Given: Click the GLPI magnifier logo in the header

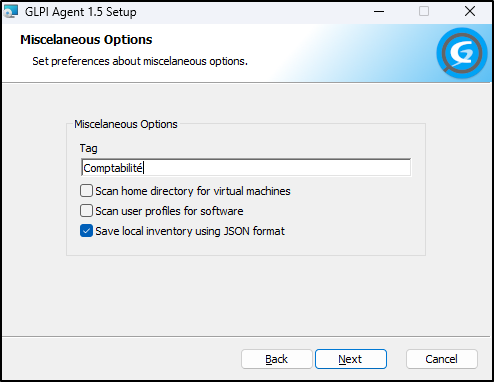Looking at the screenshot, I should click(x=462, y=53).
